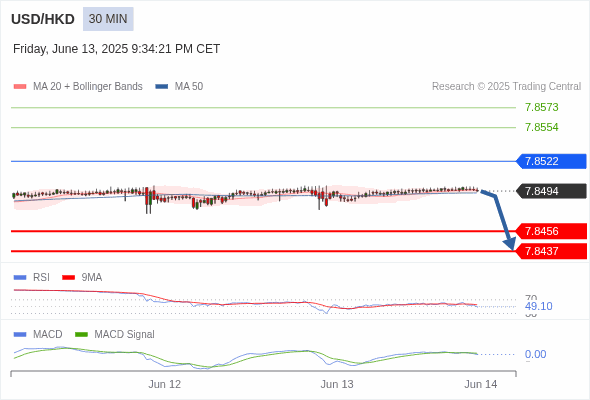Click the Research Trading Central copyright text
The height and width of the screenshot is (400, 590).
coord(506,87)
